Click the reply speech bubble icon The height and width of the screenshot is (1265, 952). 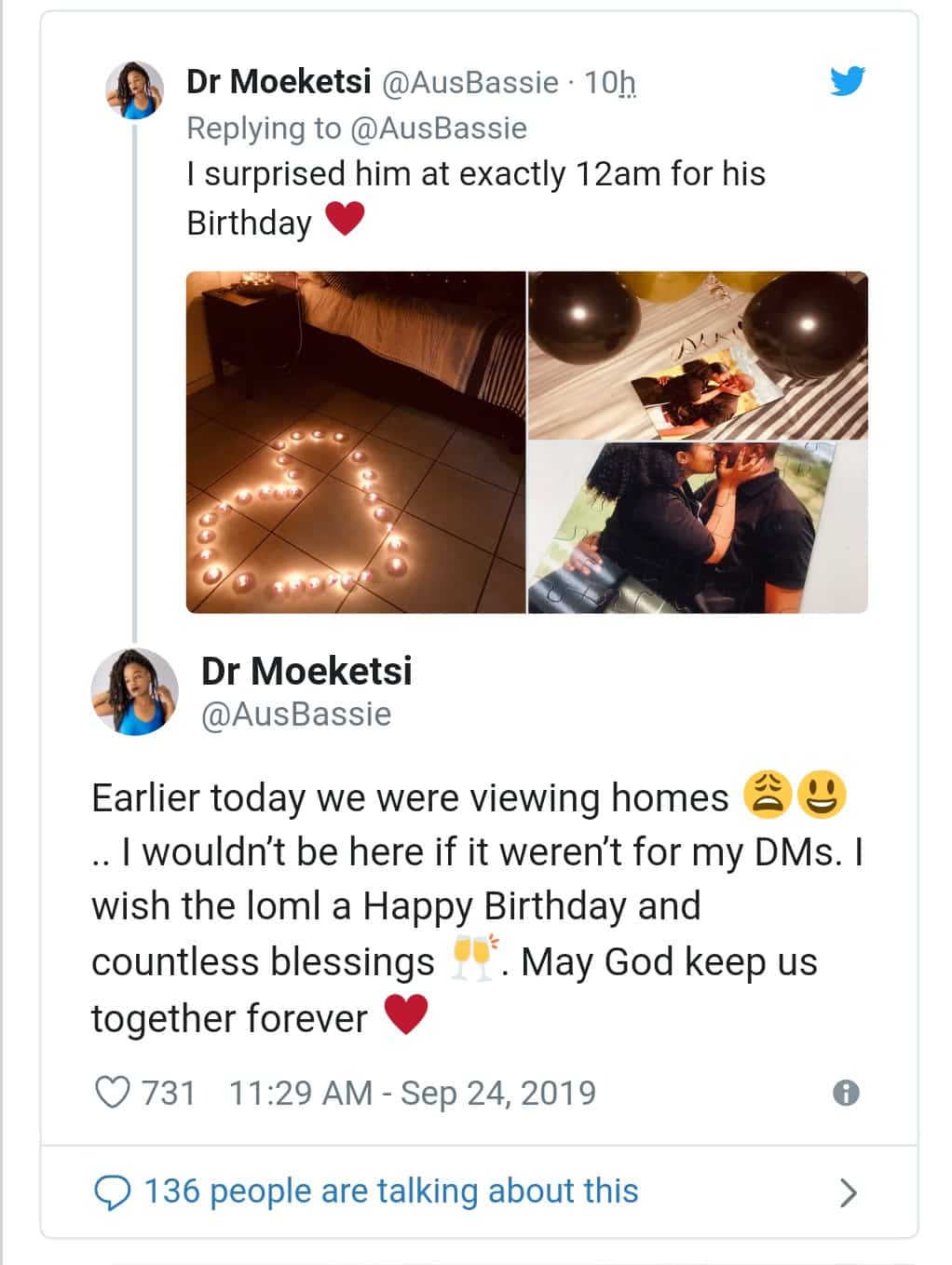click(x=113, y=1191)
